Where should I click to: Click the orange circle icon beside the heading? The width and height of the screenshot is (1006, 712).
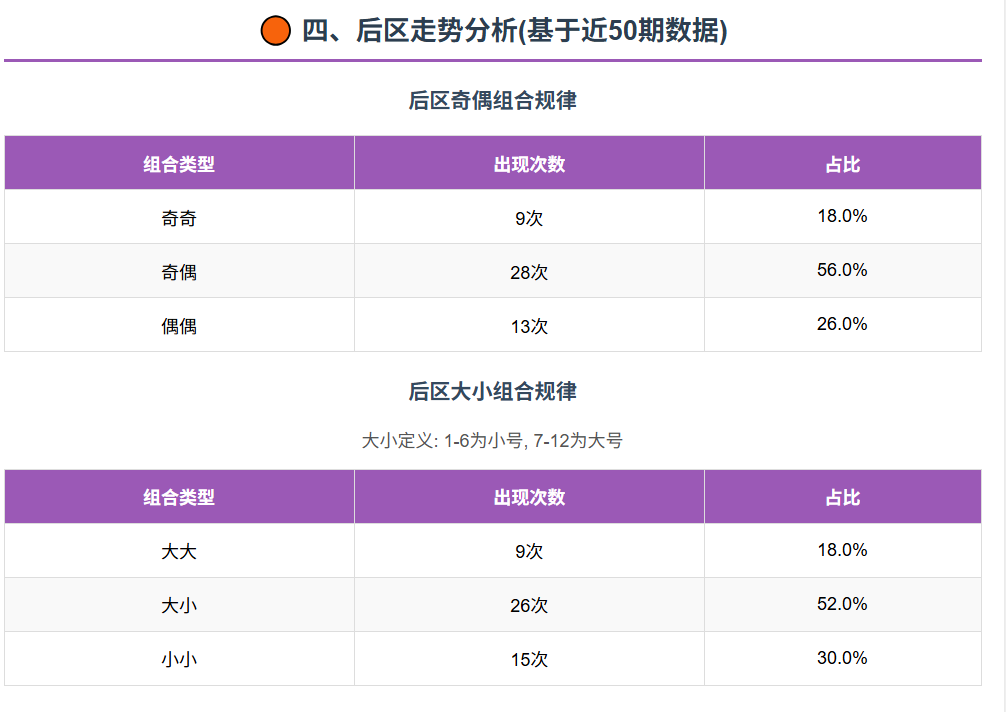point(275,31)
